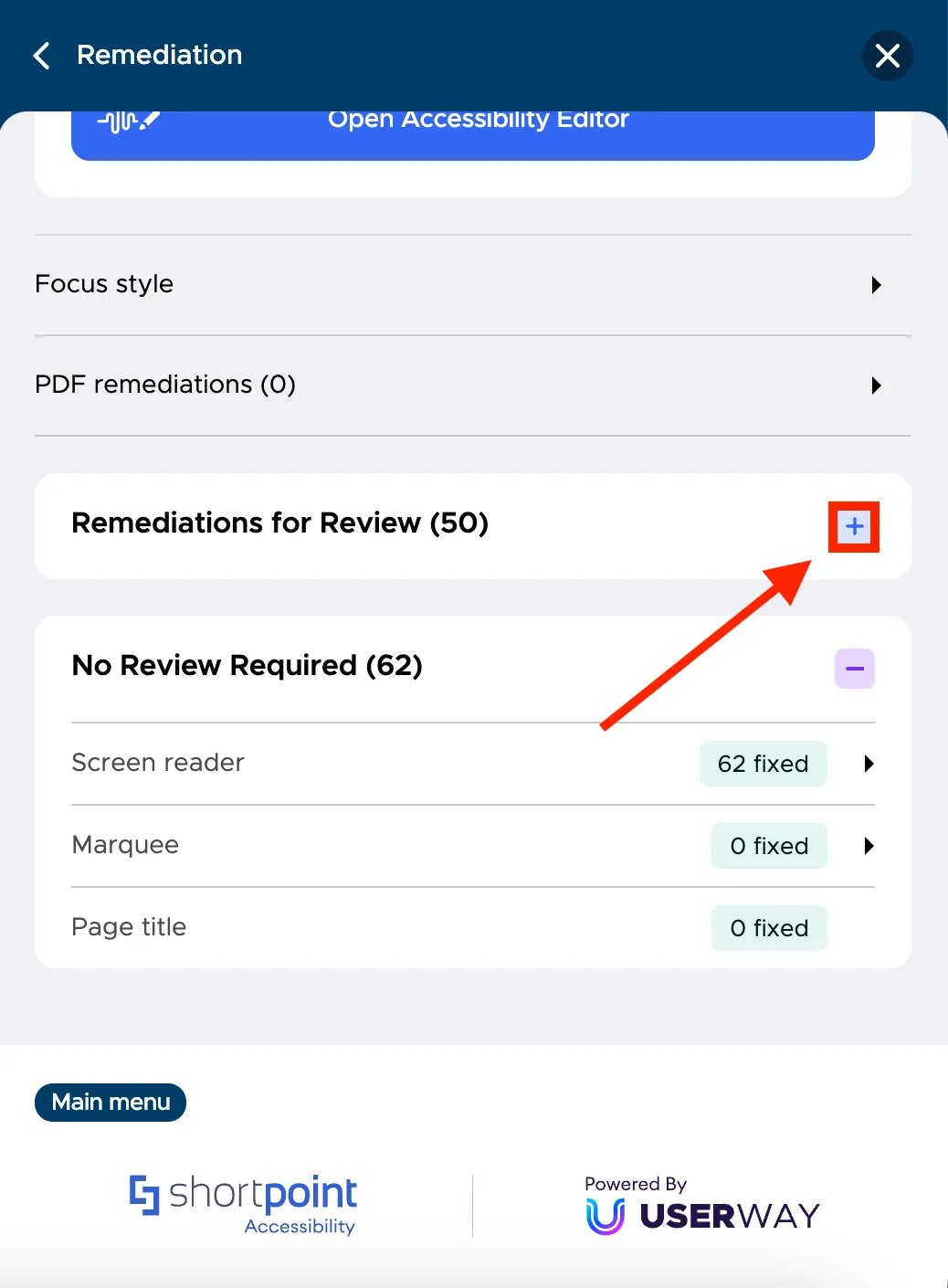Open the Focus style row label
Screen dimensions: 948x1288
pyautogui.click(x=104, y=284)
